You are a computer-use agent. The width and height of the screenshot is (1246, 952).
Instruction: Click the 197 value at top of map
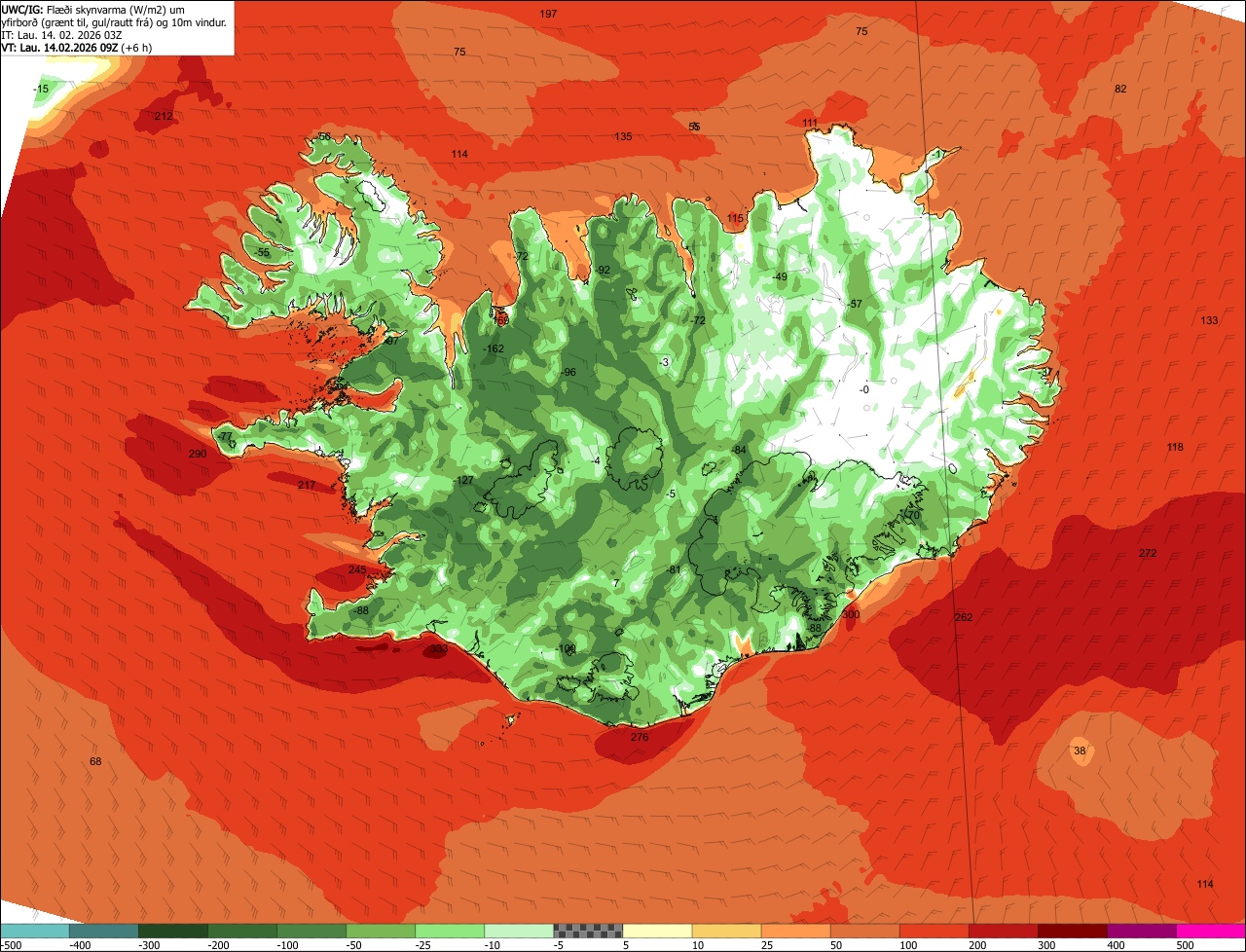(x=548, y=14)
